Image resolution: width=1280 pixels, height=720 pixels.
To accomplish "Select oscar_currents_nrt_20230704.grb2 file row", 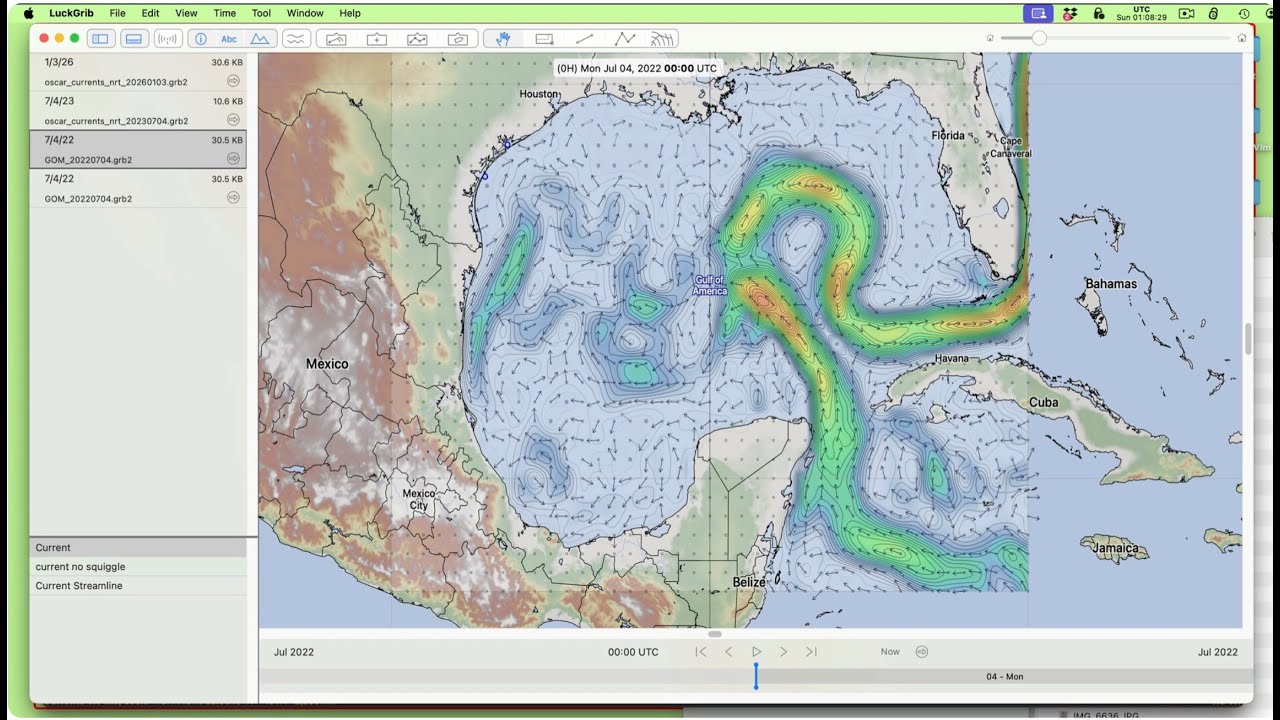I will [x=138, y=111].
